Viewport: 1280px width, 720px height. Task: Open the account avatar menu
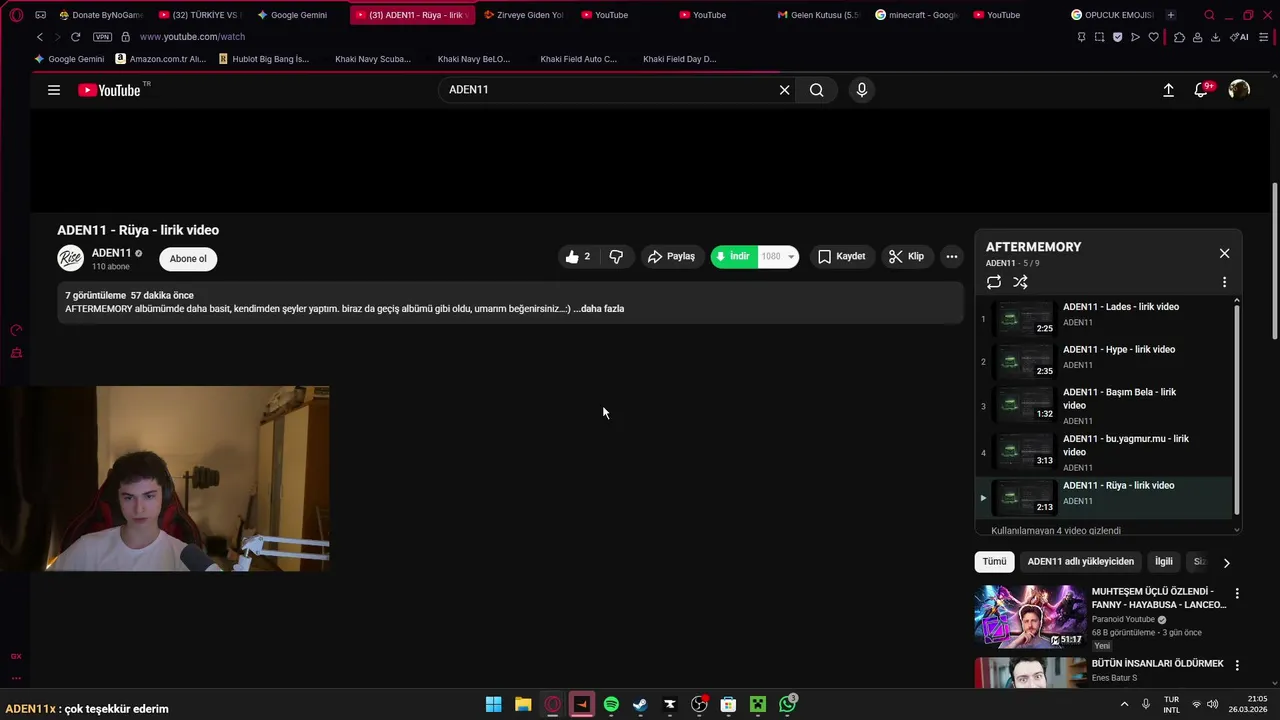click(1239, 90)
